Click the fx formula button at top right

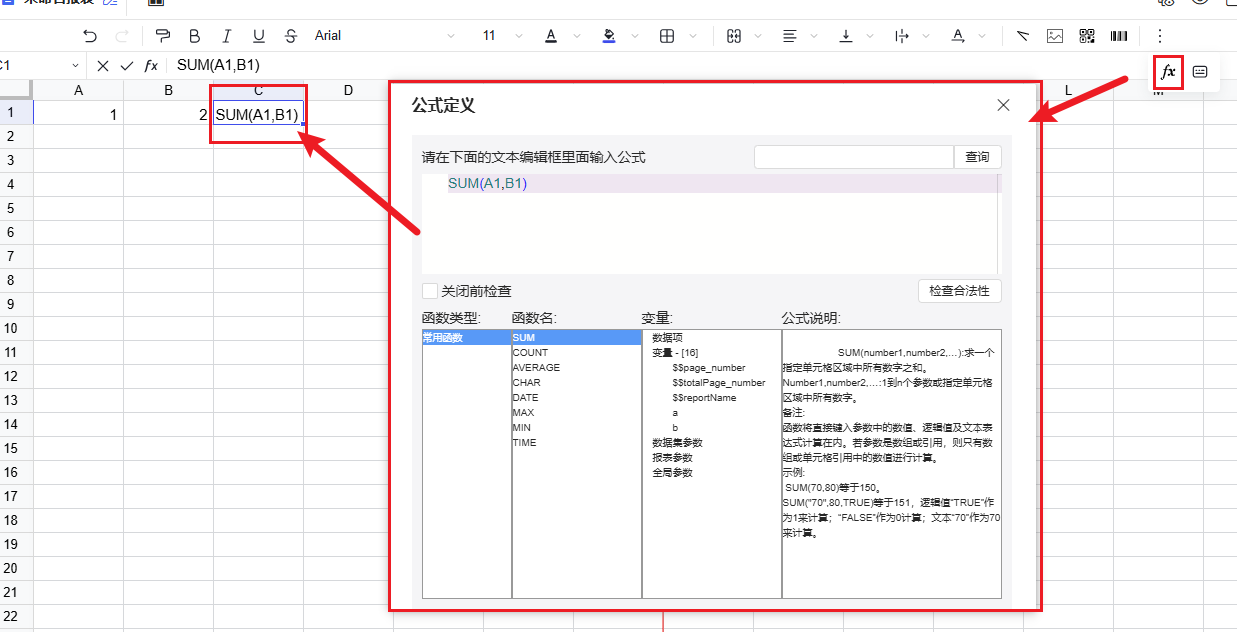pos(1168,72)
